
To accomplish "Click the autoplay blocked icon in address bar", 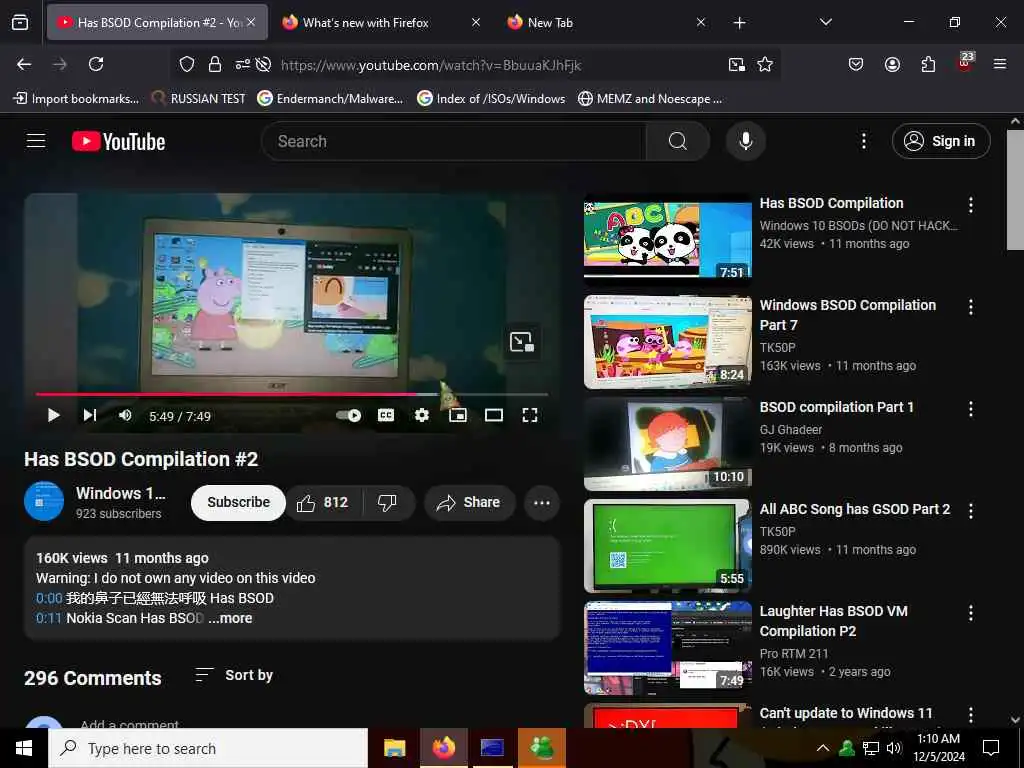I will click(x=263, y=64).
